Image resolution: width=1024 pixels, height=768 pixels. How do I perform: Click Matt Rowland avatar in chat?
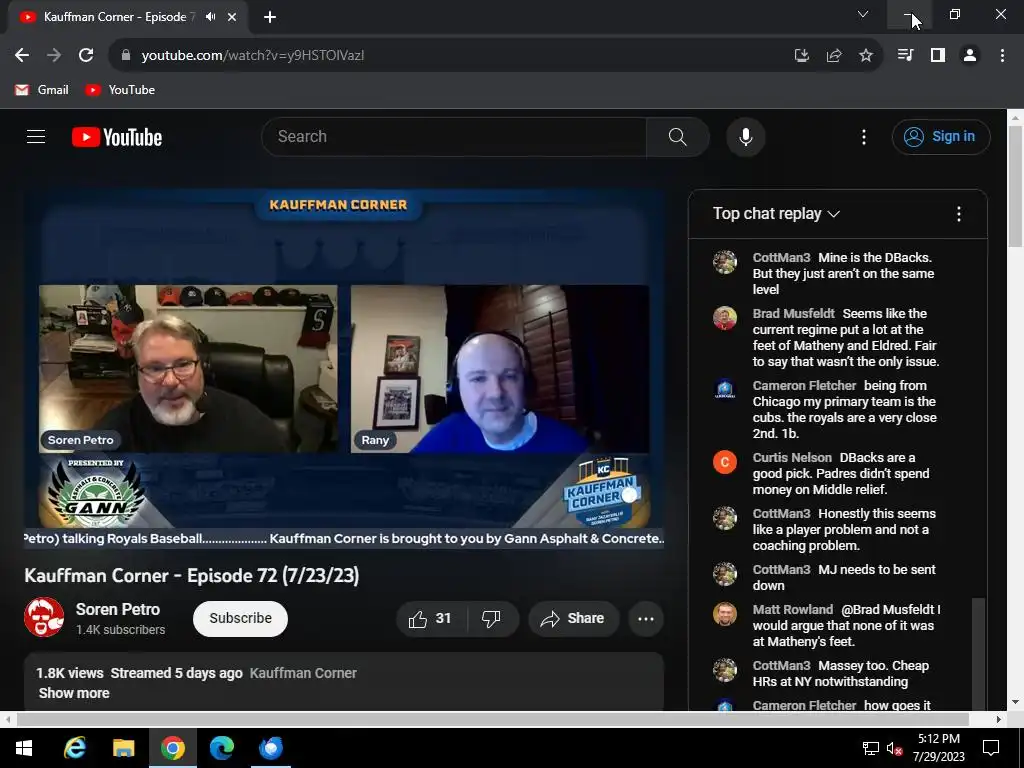pos(725,614)
